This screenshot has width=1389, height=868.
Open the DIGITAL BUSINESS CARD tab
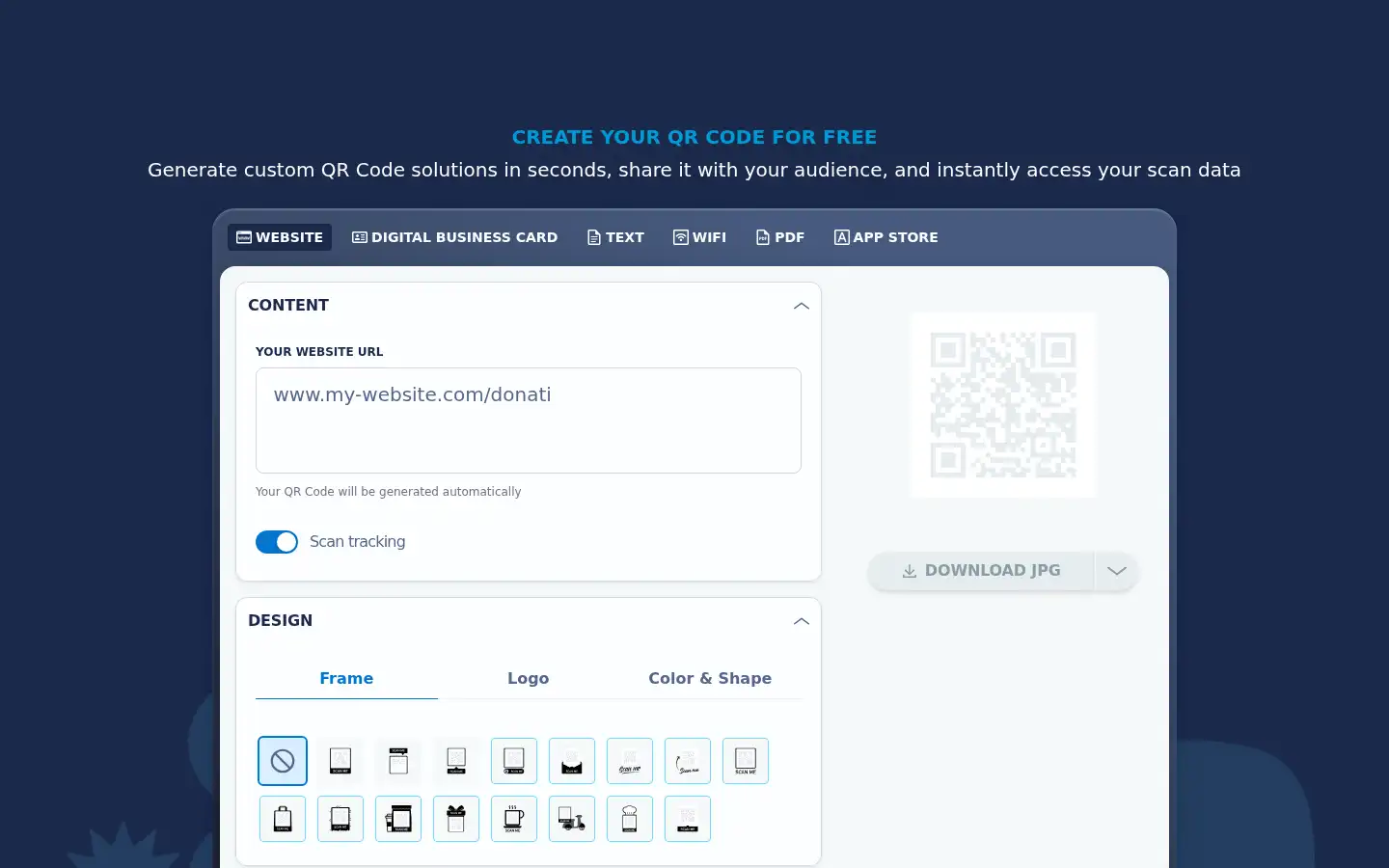[x=454, y=237]
